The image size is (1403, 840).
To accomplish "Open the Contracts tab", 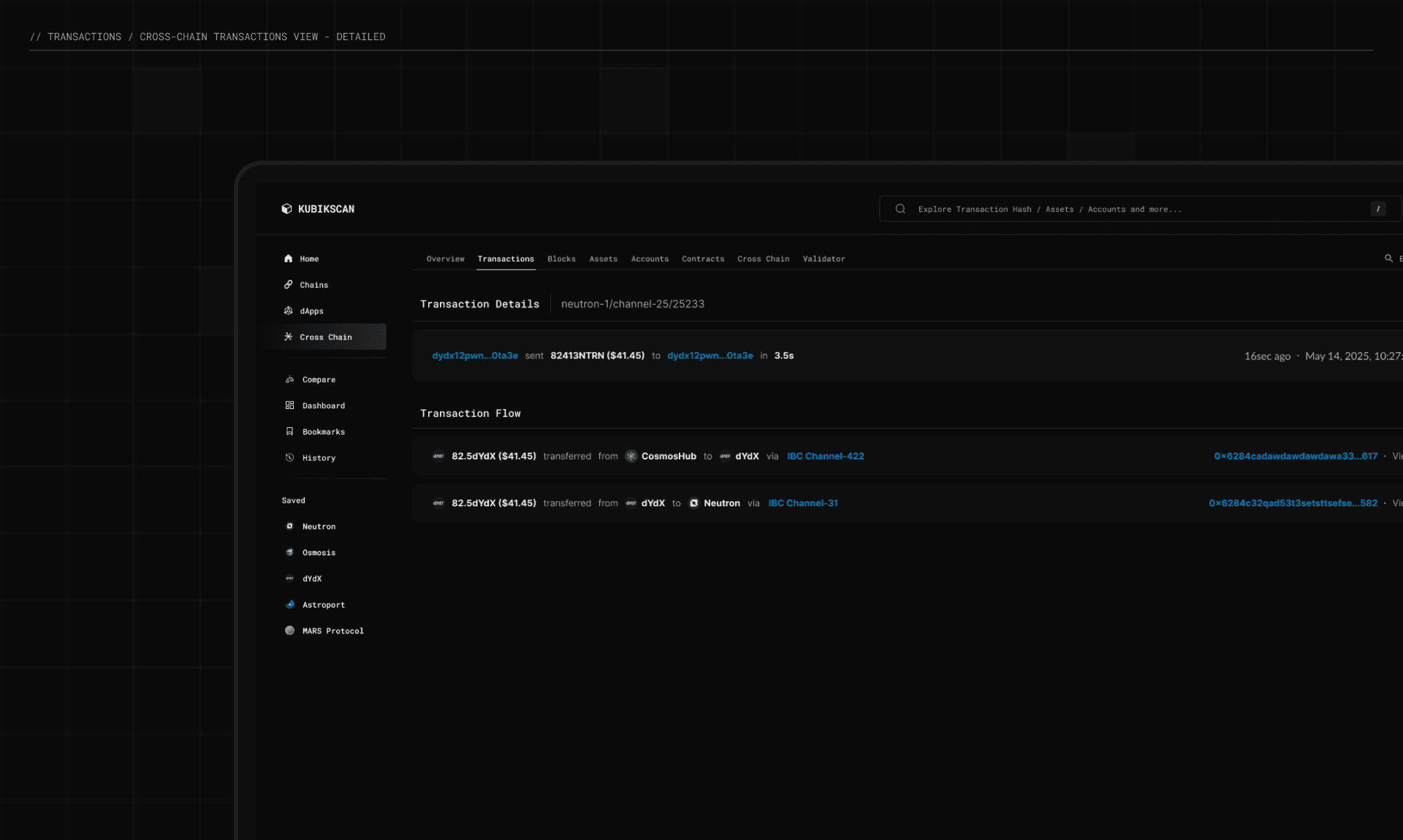I will point(703,259).
